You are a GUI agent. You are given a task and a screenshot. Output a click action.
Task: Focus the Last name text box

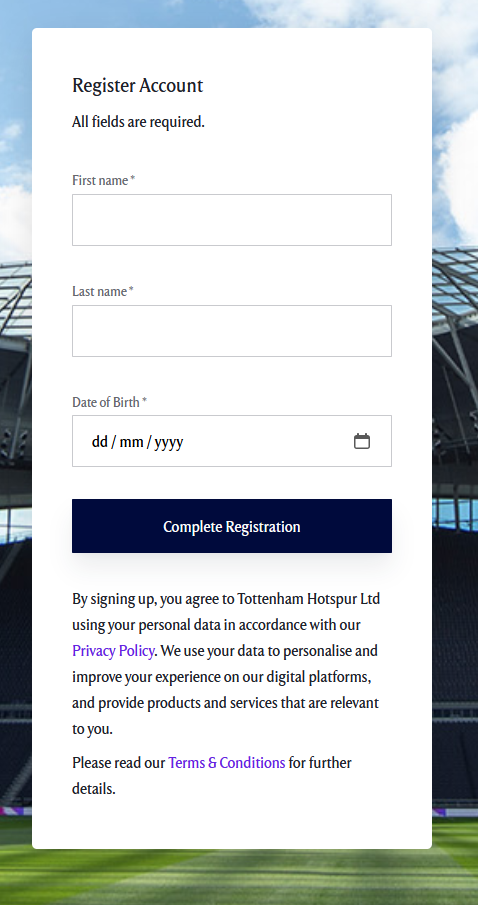231,331
